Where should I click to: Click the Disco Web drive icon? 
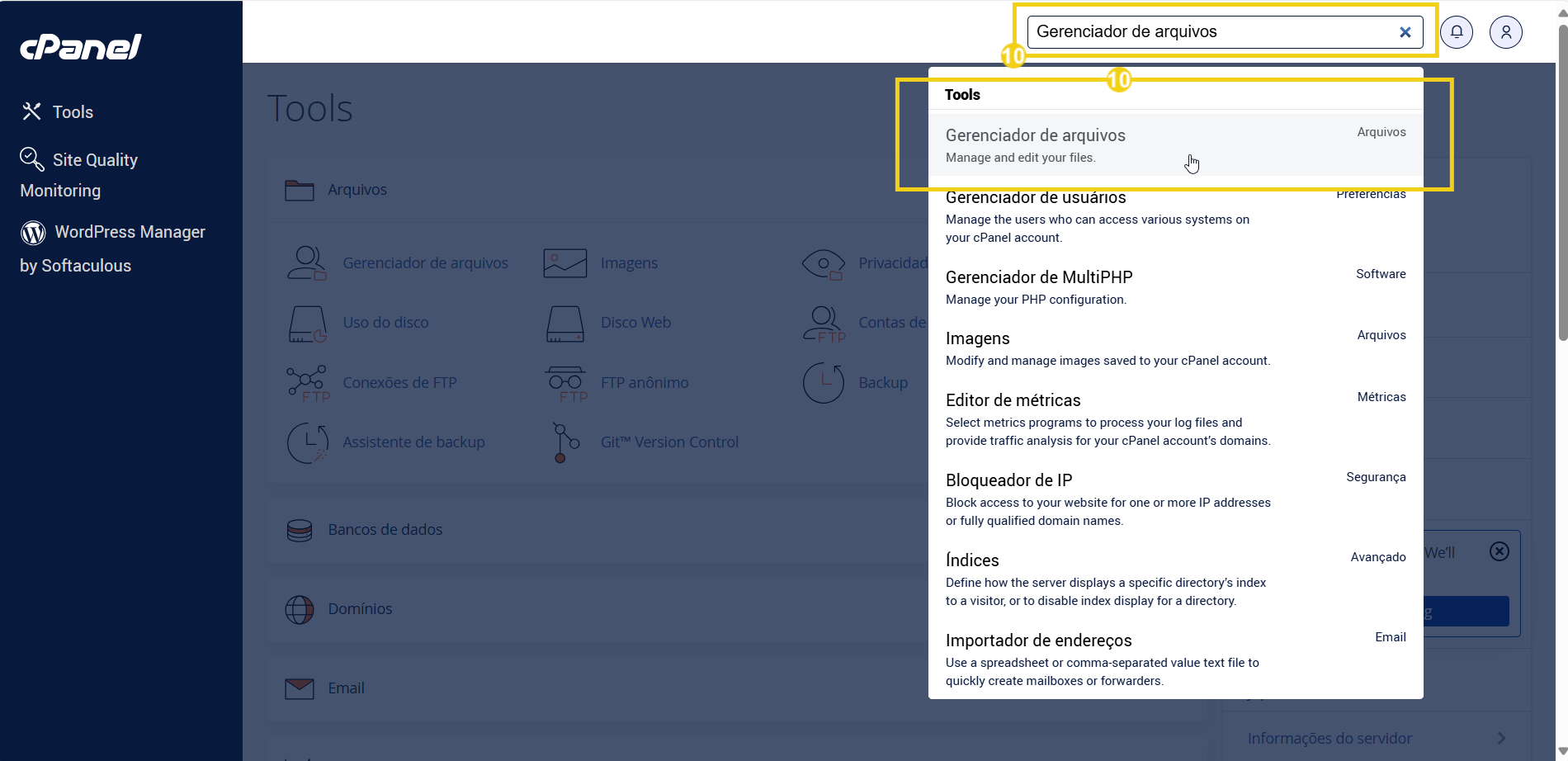pyautogui.click(x=565, y=324)
